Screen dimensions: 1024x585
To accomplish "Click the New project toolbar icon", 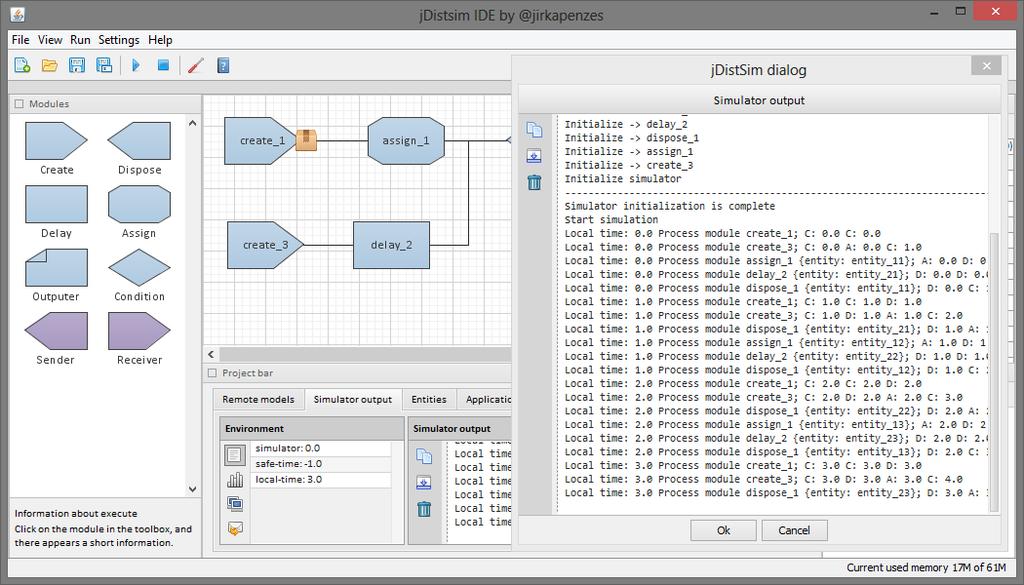I will point(22,65).
